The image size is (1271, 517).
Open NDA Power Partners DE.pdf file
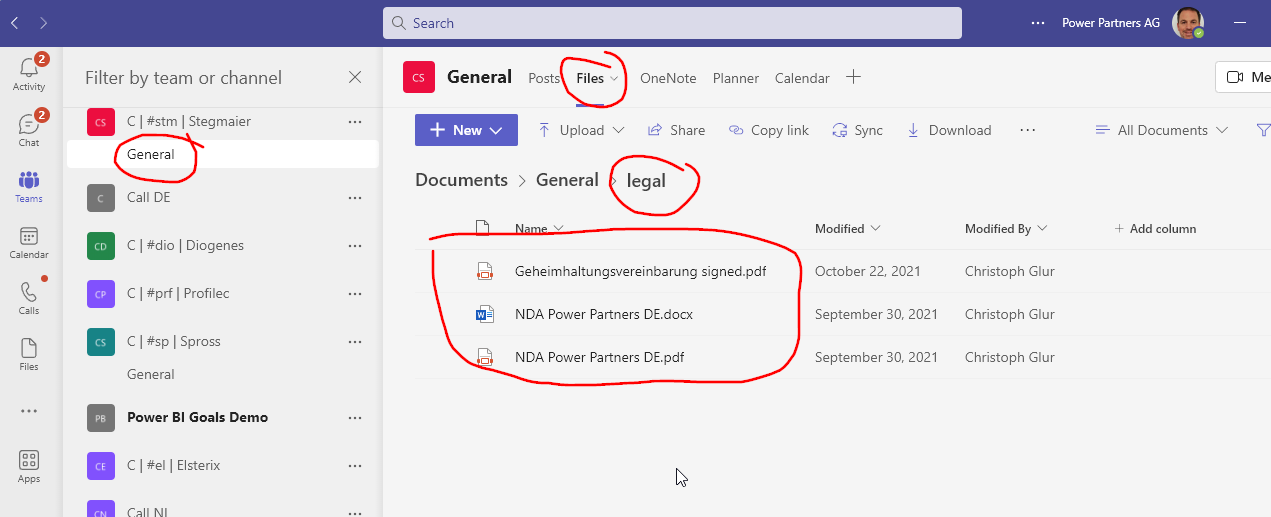point(599,357)
